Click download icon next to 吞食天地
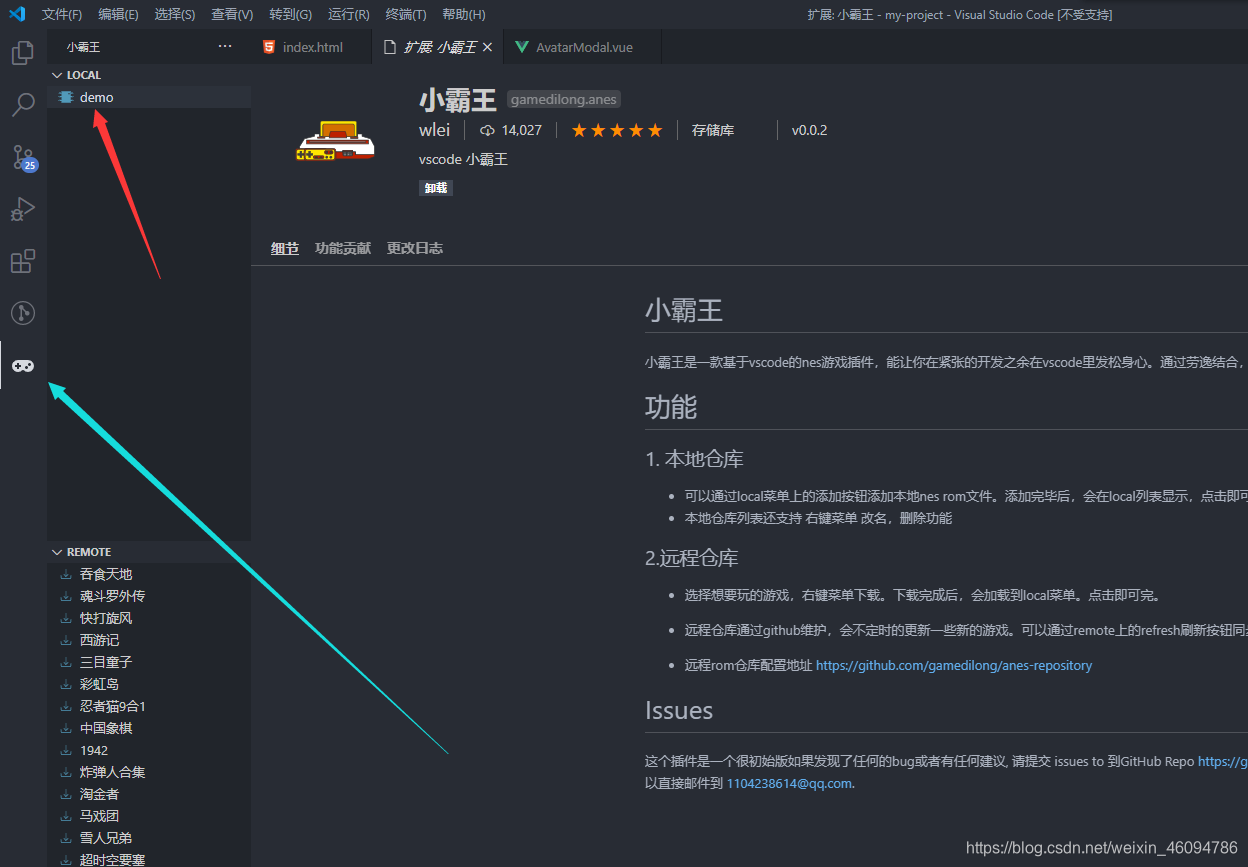This screenshot has height=867, width=1248. (66, 574)
